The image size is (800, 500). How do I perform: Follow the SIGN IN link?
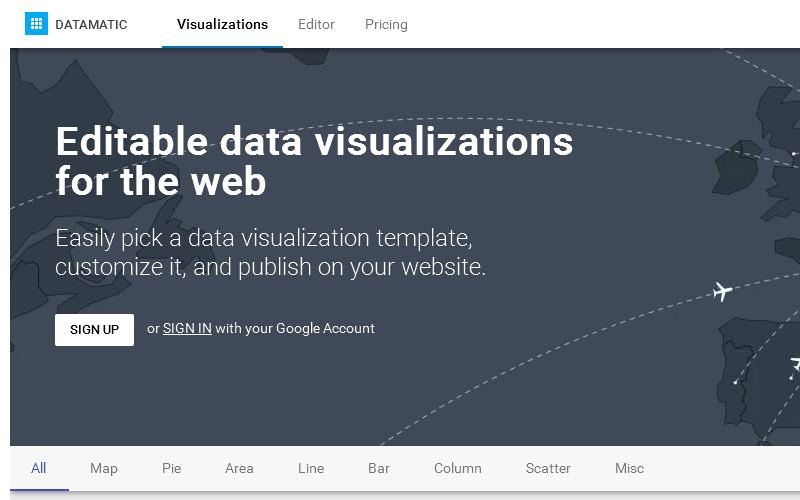187,328
